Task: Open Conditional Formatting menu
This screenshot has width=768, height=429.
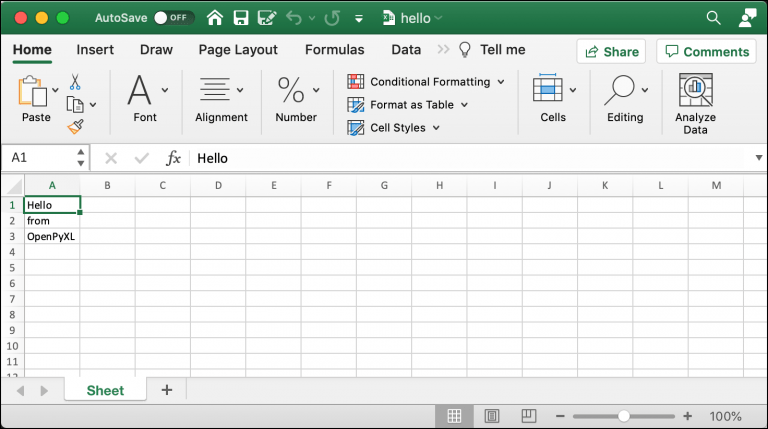Action: click(426, 82)
